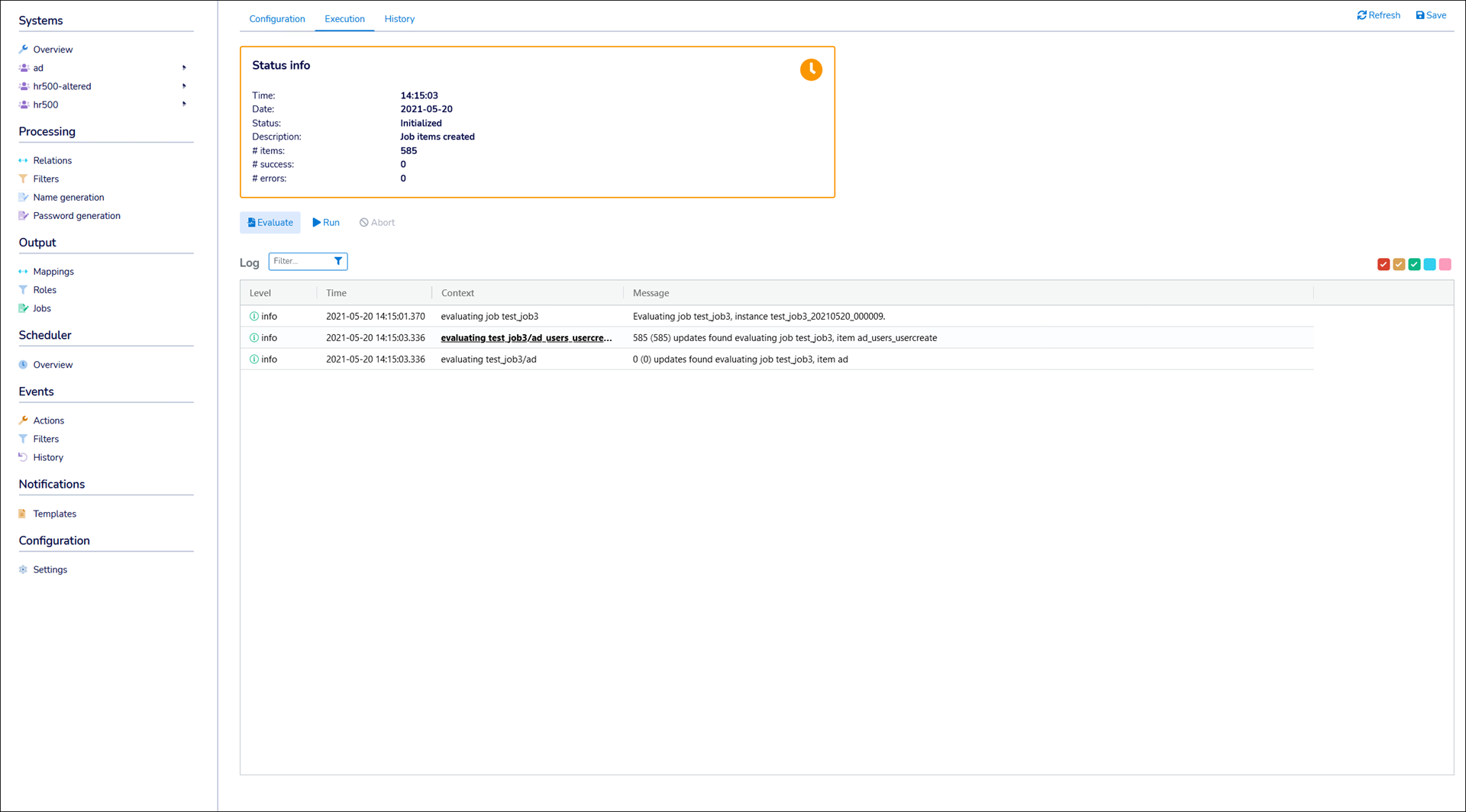Open the evaluating test_job3/ad_users_usercre... context link
1466x812 pixels.
tap(526, 337)
